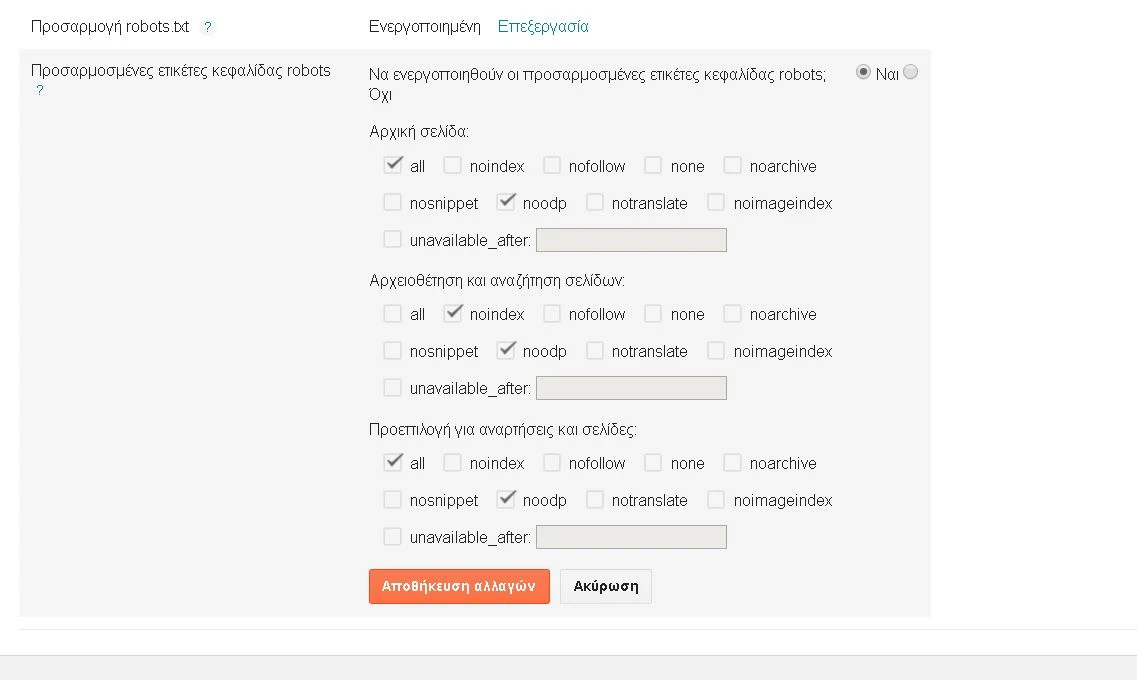This screenshot has width=1137, height=680.
Task: Enable 'none' under Προεπιλογή για αναρτήσεις και σελίδες
Action: click(654, 462)
